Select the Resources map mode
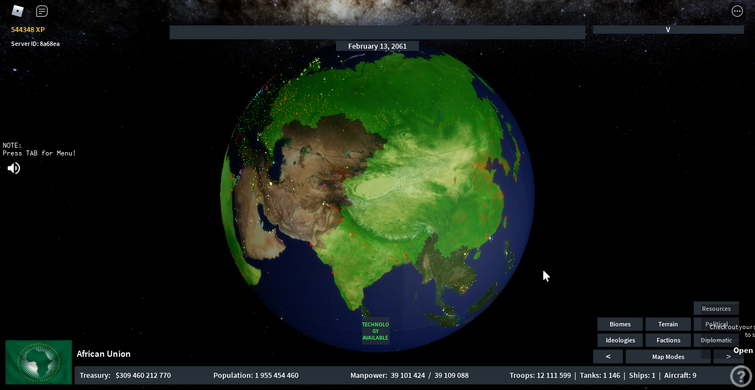Image resolution: width=755 pixels, height=390 pixels. [716, 308]
